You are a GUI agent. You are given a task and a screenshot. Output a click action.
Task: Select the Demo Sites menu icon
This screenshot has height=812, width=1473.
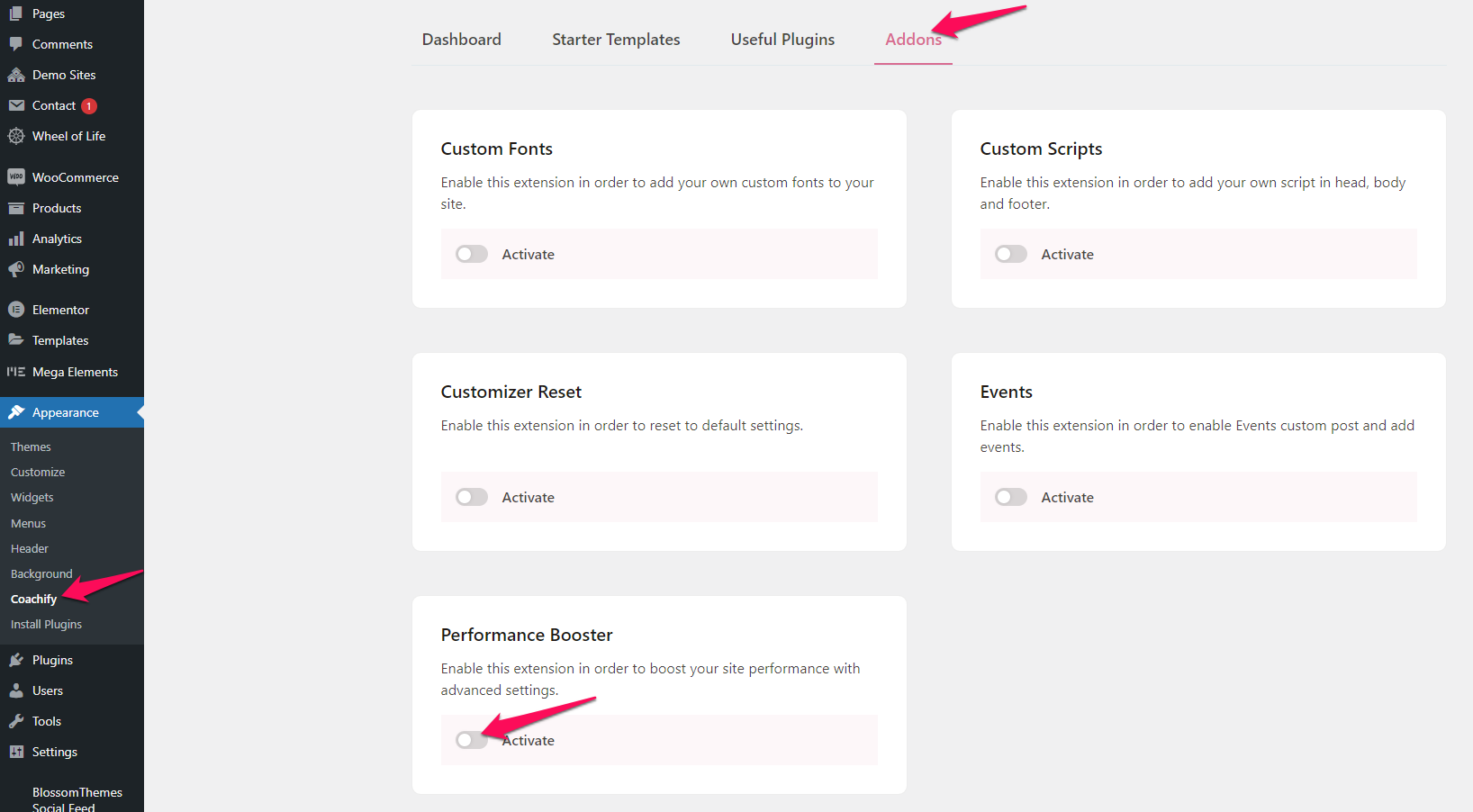(x=18, y=74)
